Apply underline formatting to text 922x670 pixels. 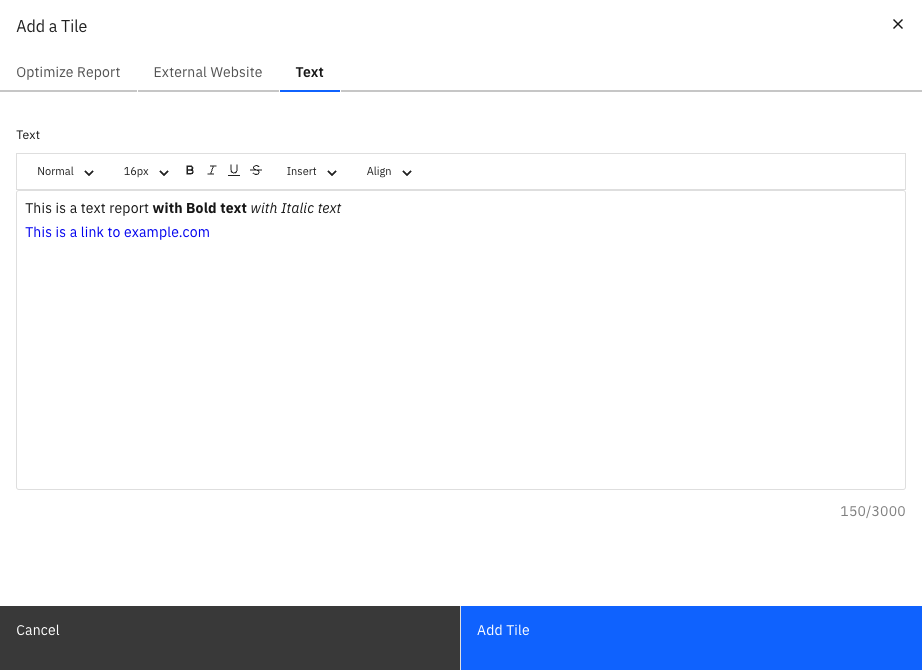coord(234,171)
